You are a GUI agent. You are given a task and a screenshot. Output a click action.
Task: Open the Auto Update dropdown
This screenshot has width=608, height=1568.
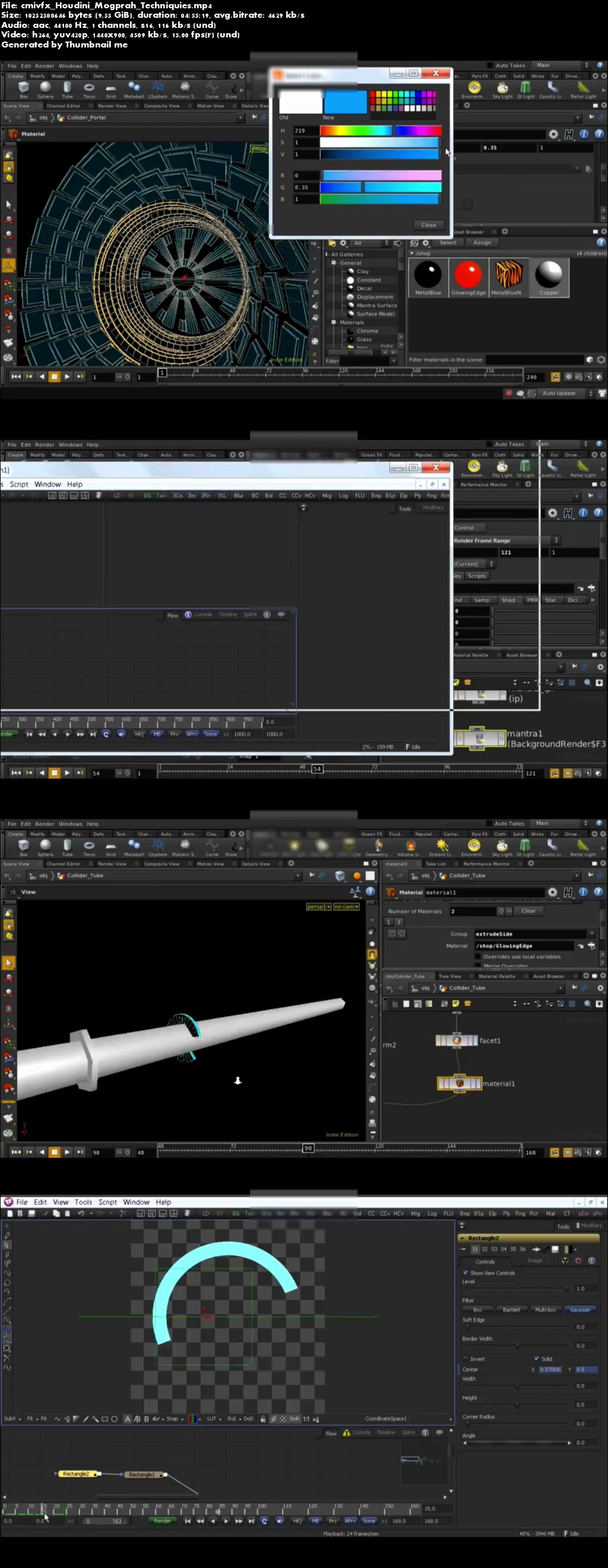tap(564, 393)
